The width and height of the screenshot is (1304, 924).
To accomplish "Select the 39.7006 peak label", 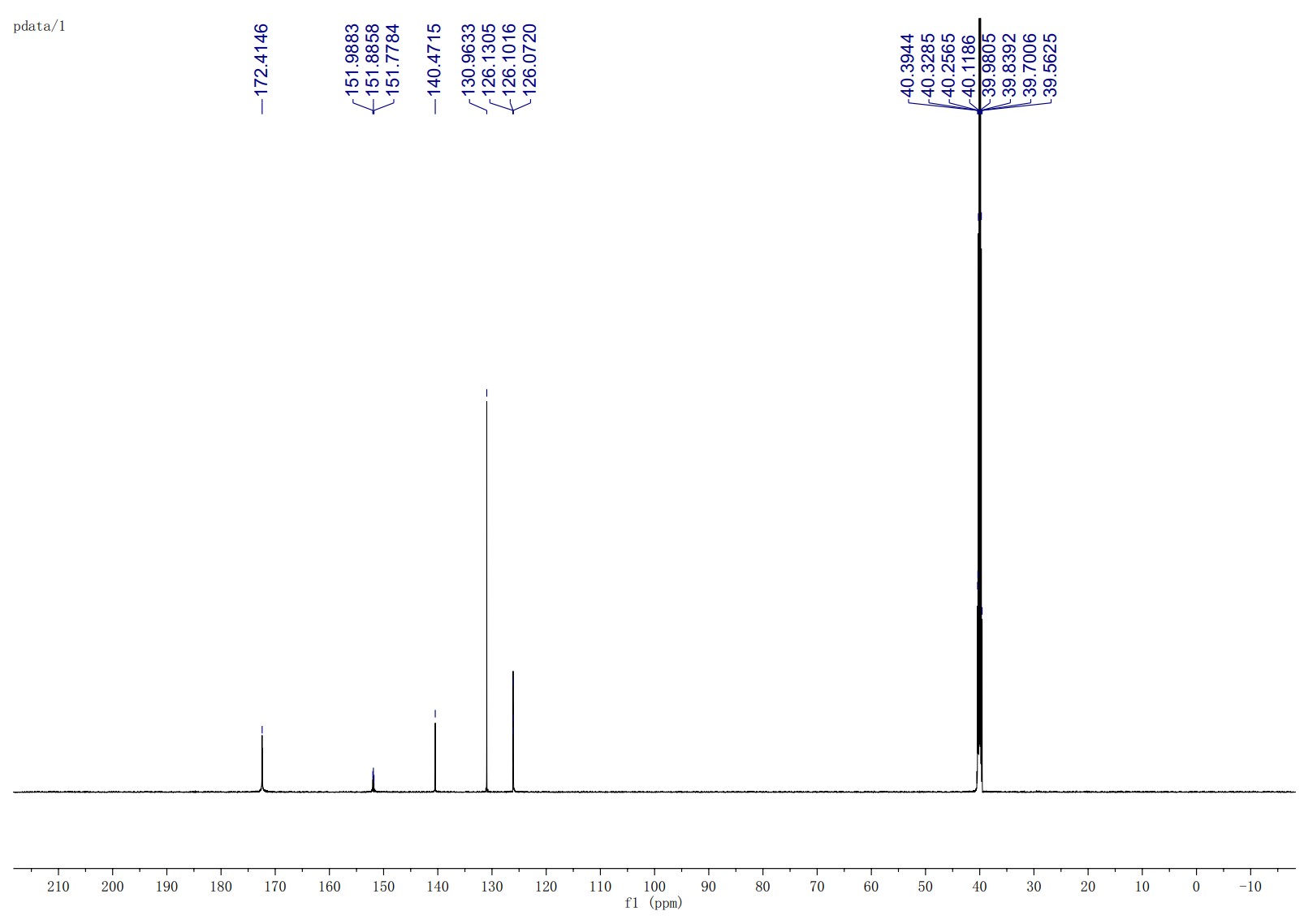I will pyautogui.click(x=1030, y=65).
